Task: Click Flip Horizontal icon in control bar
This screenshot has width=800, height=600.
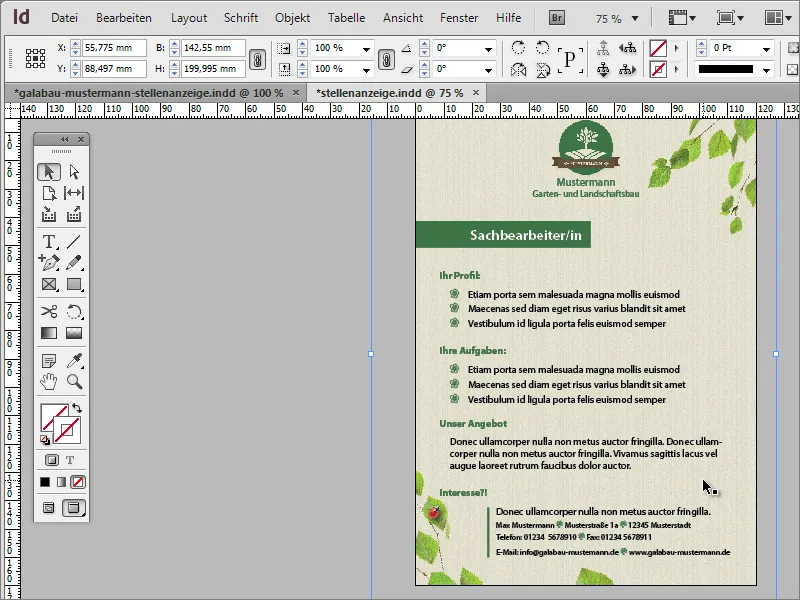Action: (x=518, y=69)
